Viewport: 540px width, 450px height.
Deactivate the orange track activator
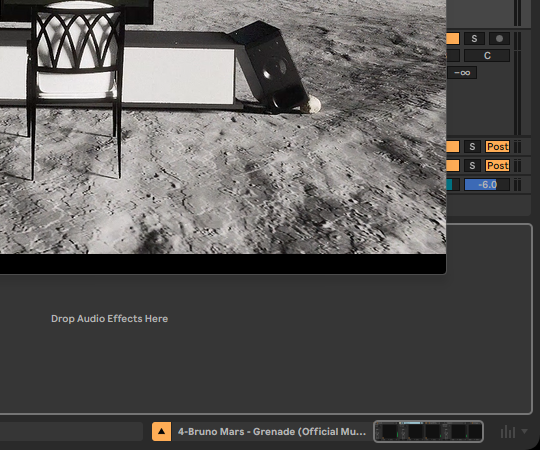453,39
